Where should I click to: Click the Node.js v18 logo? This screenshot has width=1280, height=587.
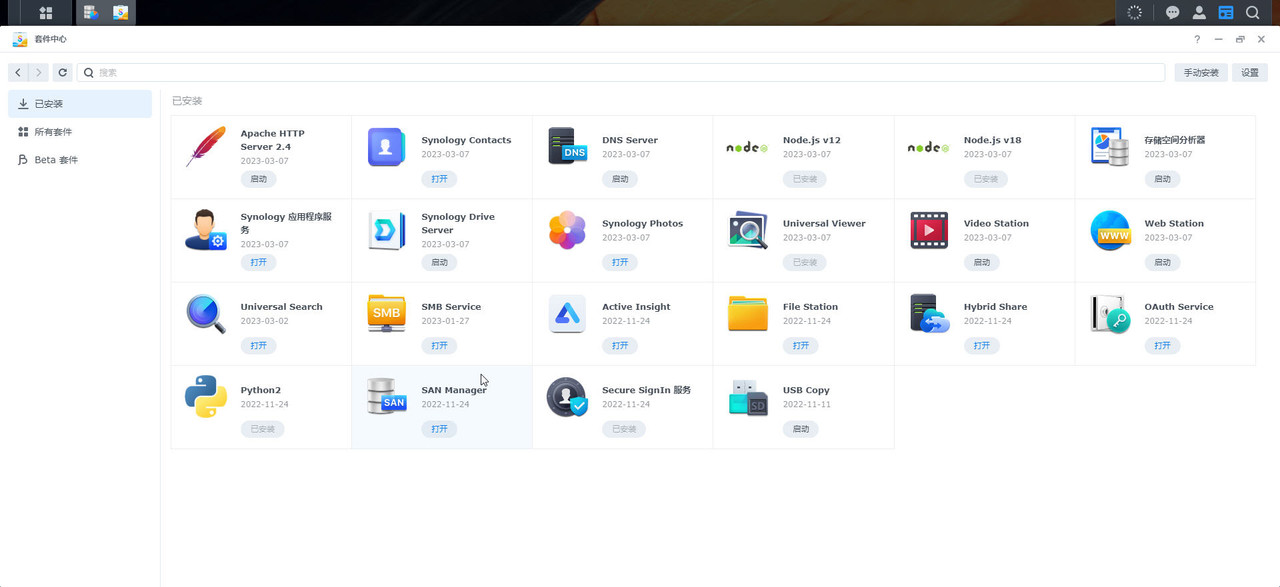point(928,147)
